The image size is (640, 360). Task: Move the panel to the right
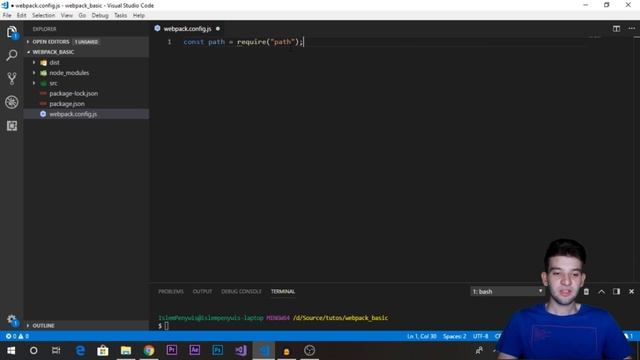tap(616, 291)
